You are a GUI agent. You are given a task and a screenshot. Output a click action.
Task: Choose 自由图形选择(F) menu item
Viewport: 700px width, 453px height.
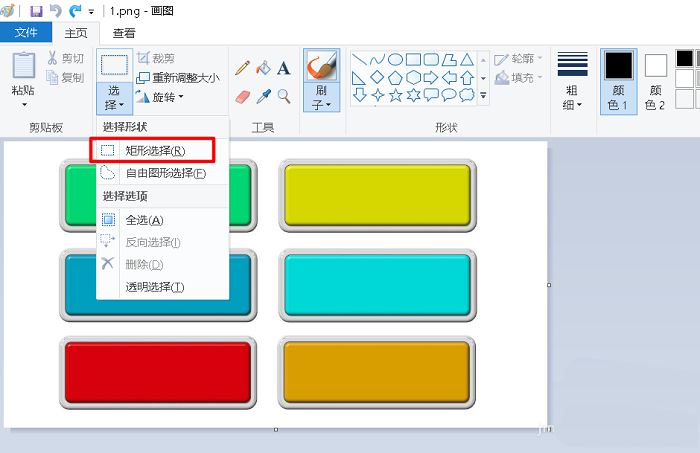(162, 173)
